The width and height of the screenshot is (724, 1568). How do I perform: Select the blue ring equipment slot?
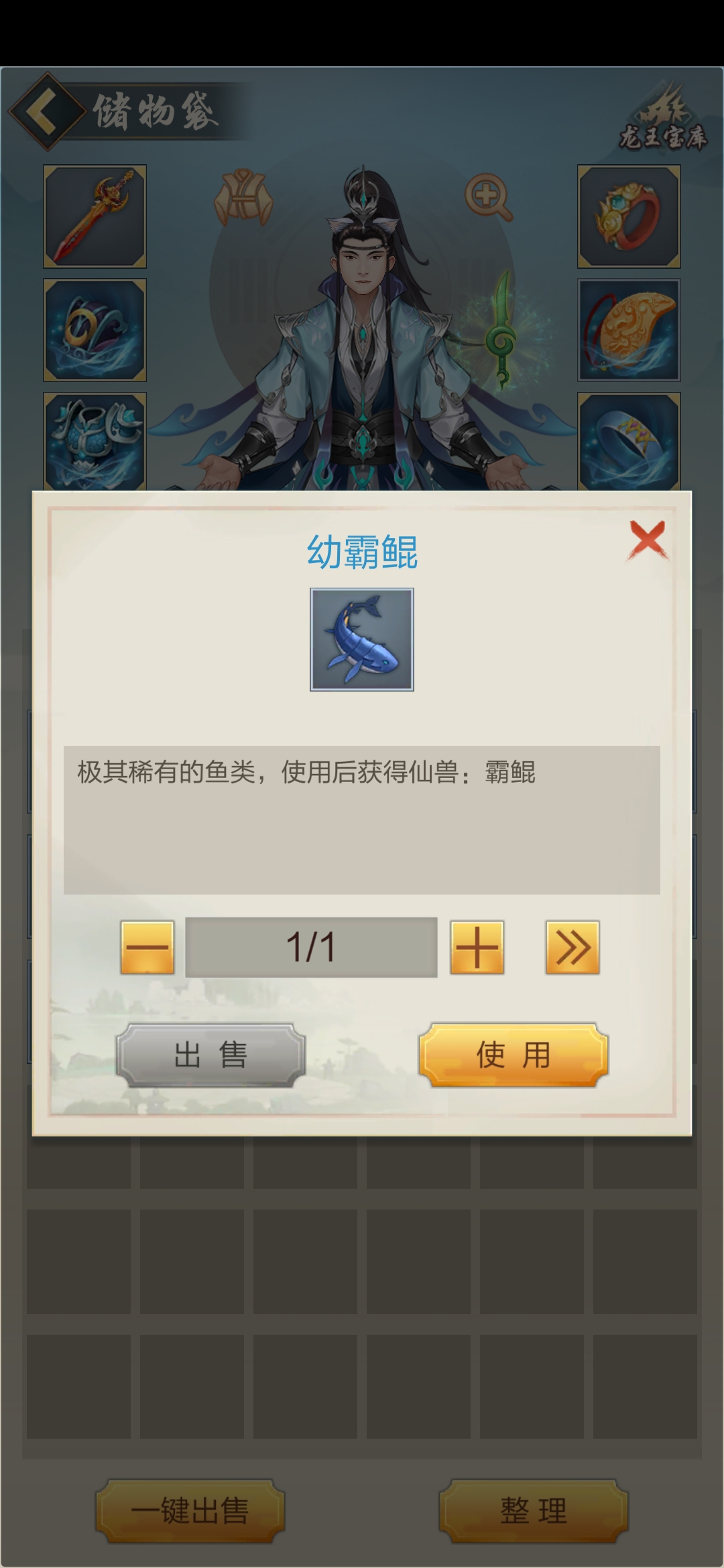[x=629, y=442]
